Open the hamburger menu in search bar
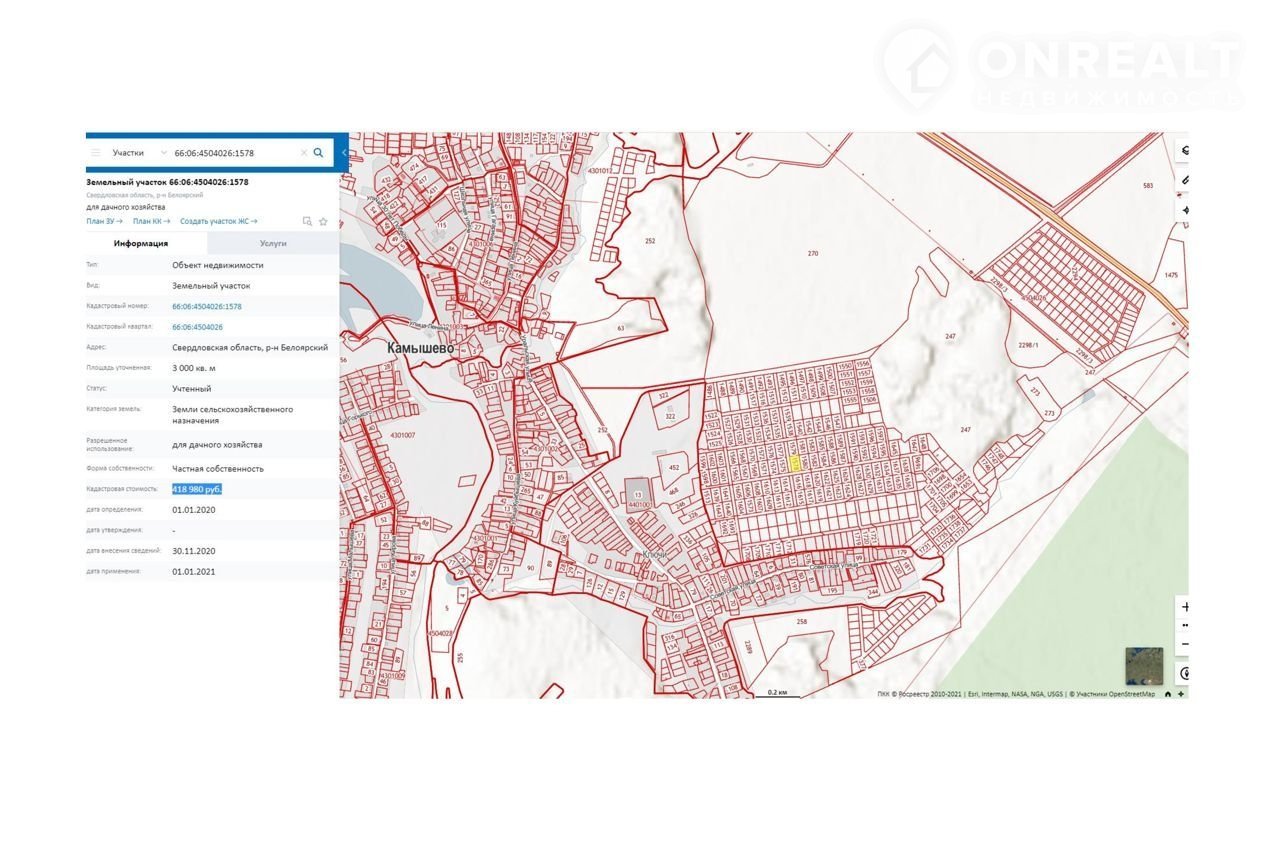Viewport: 1280px width, 855px height. [96, 153]
